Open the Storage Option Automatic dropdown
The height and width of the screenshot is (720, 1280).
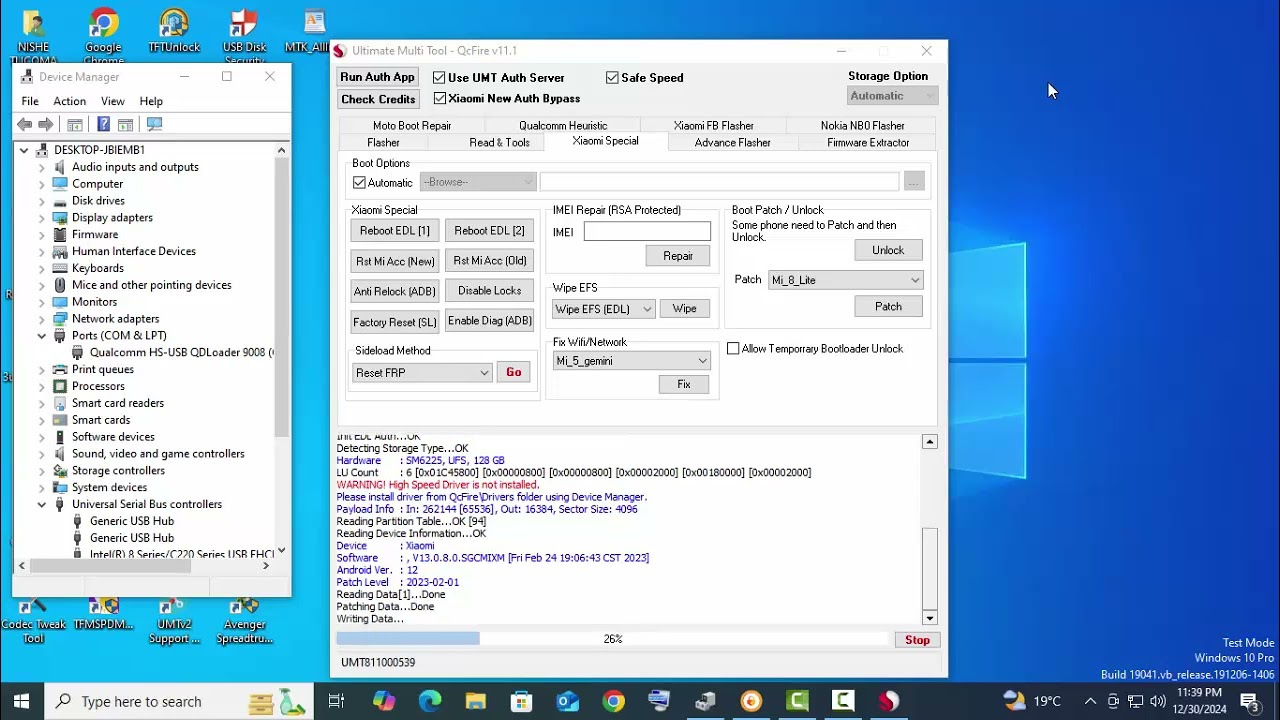point(892,95)
